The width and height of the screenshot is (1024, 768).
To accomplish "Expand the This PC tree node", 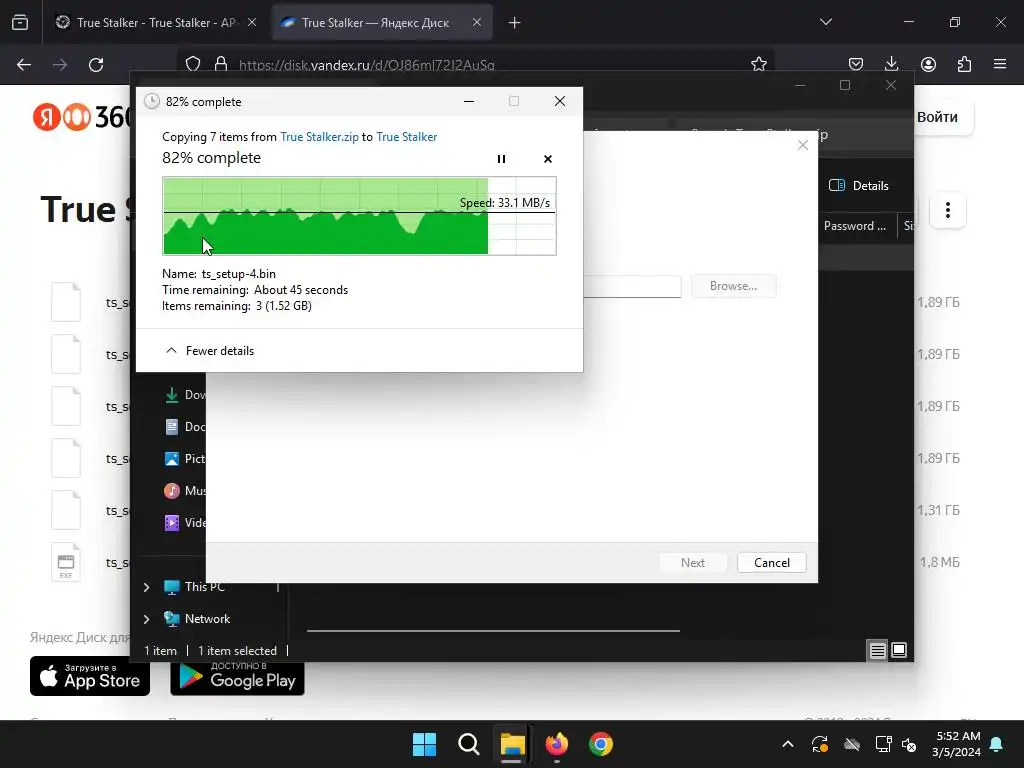I will tap(146, 587).
